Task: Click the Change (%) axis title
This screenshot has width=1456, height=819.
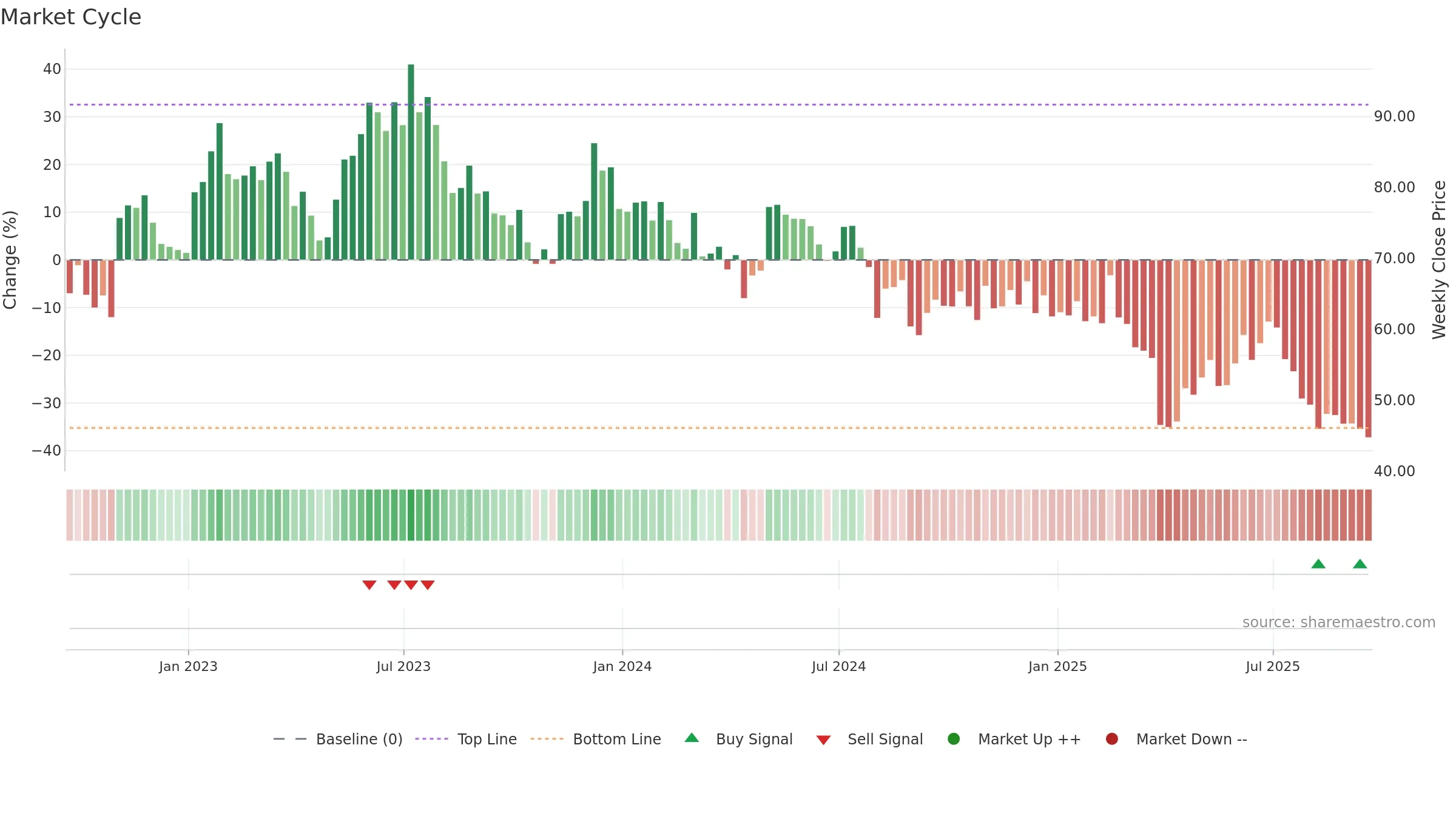Action: (10, 260)
